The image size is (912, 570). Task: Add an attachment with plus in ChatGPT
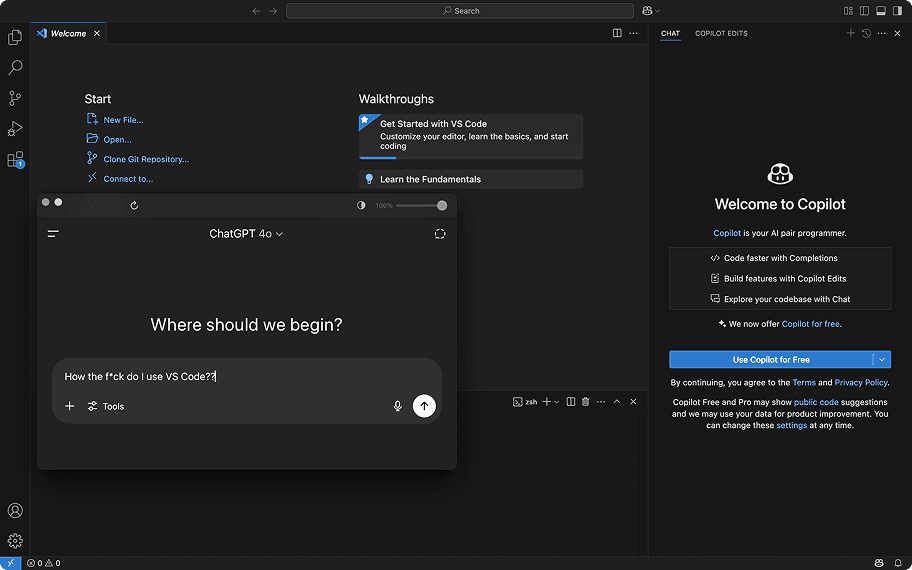pos(70,406)
